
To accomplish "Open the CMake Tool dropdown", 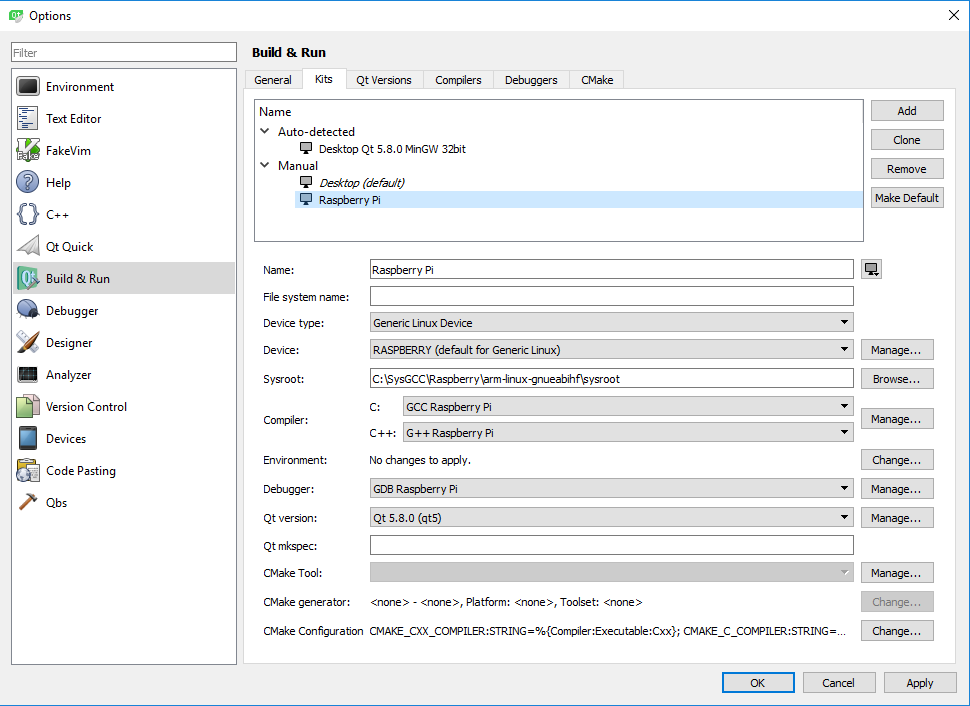I will [611, 572].
